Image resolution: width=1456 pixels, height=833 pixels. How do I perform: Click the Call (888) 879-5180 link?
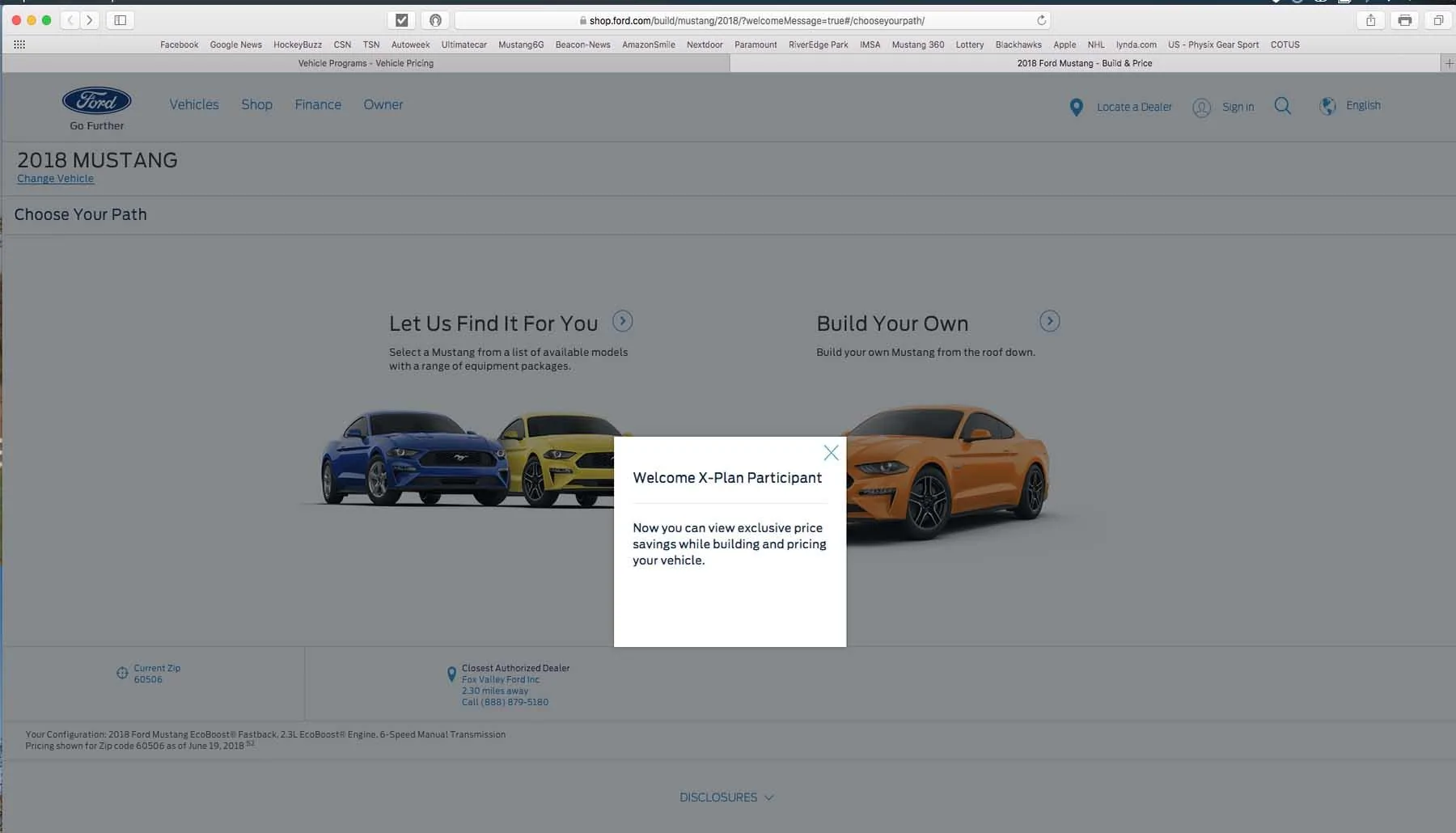click(505, 702)
